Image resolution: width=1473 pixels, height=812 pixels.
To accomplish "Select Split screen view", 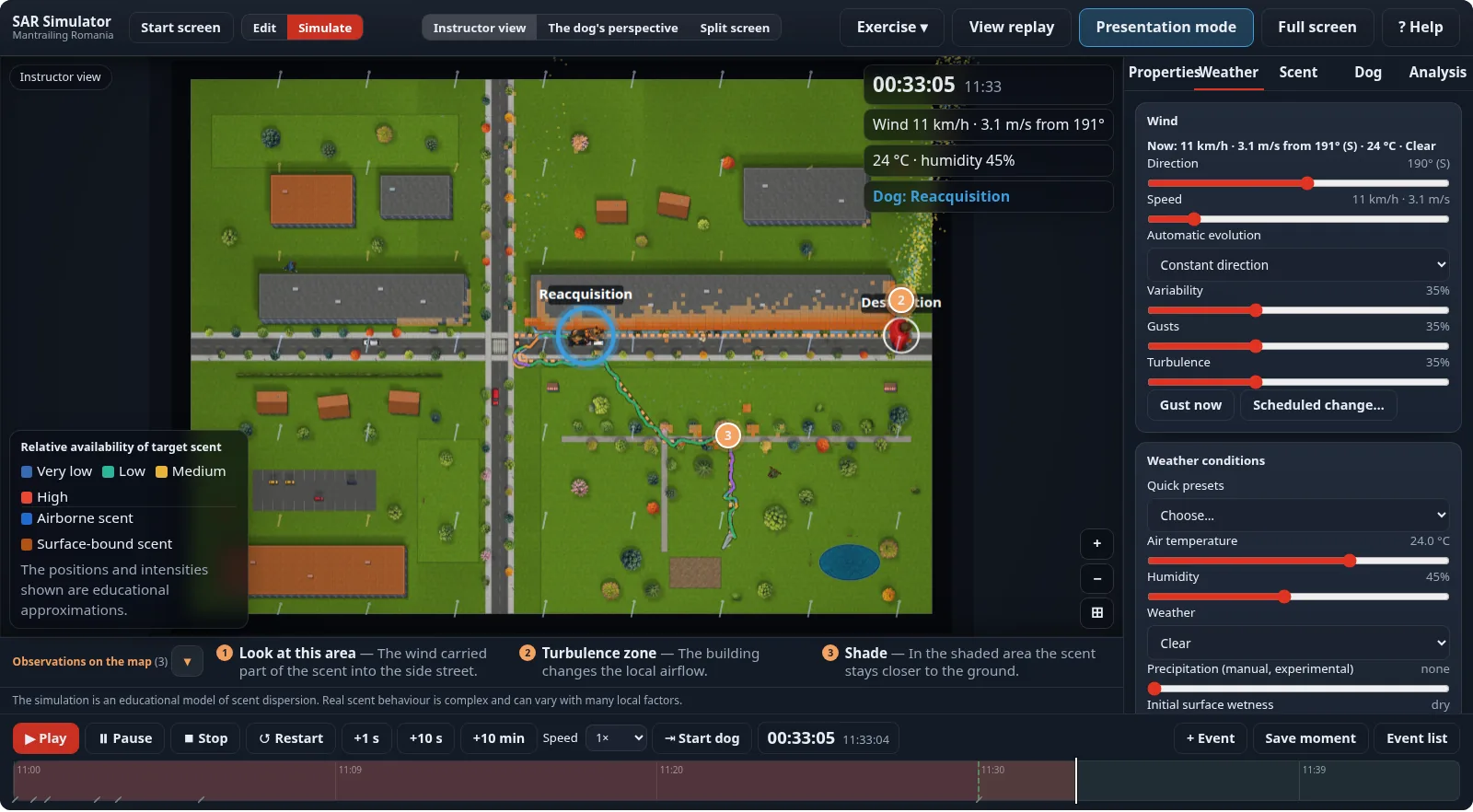I will click(735, 28).
